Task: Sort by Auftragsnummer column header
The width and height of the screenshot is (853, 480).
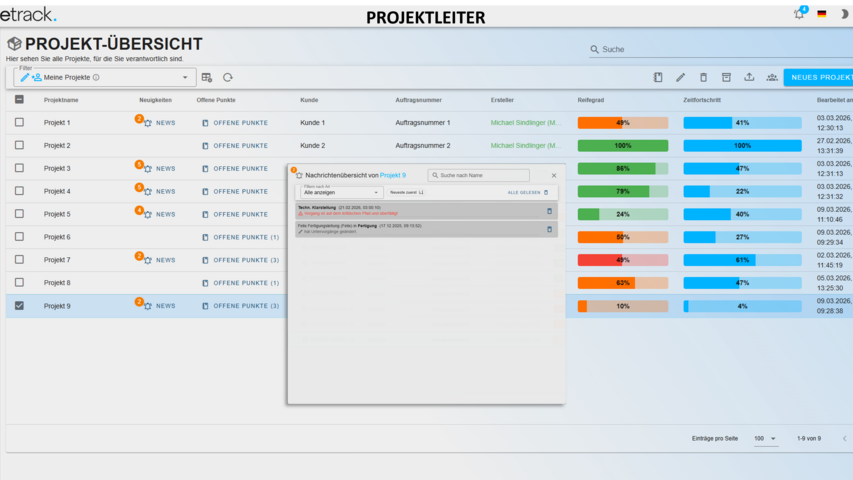Action: [418, 100]
